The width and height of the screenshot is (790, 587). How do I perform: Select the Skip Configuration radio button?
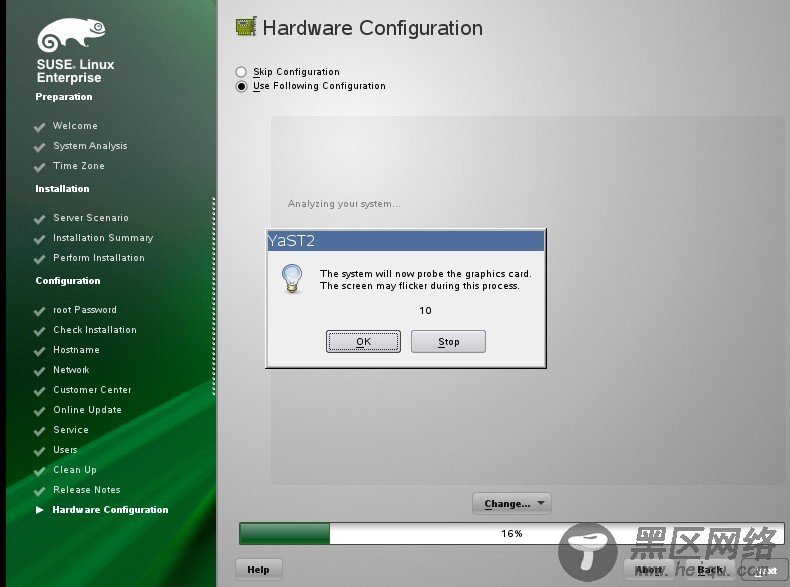241,72
